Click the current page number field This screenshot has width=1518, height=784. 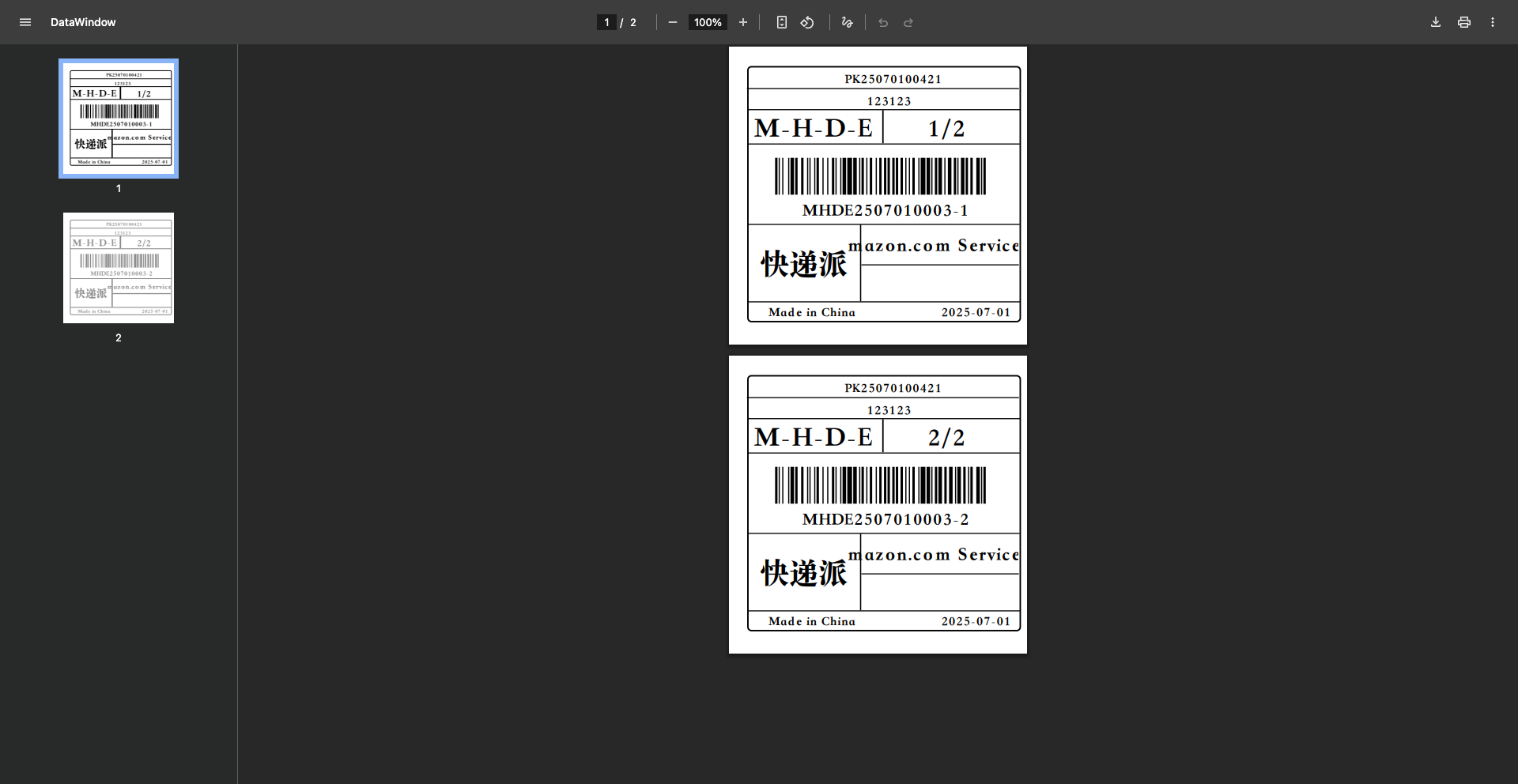point(606,22)
